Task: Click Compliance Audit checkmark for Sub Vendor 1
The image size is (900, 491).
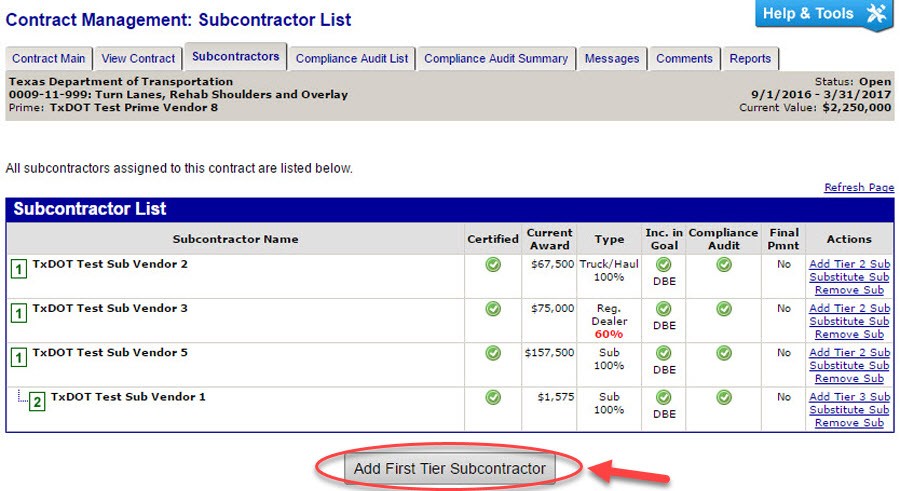Action: (723, 397)
